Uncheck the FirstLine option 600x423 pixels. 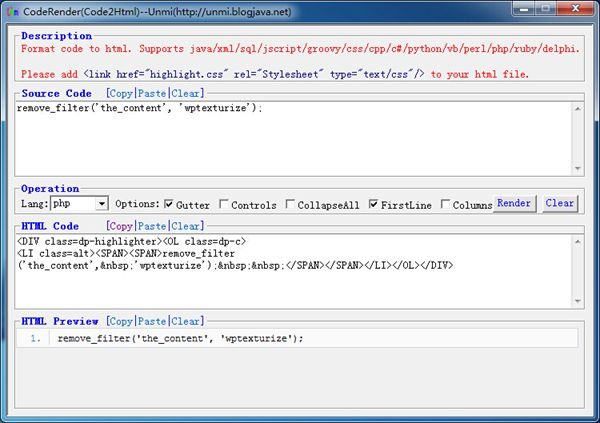tap(374, 205)
